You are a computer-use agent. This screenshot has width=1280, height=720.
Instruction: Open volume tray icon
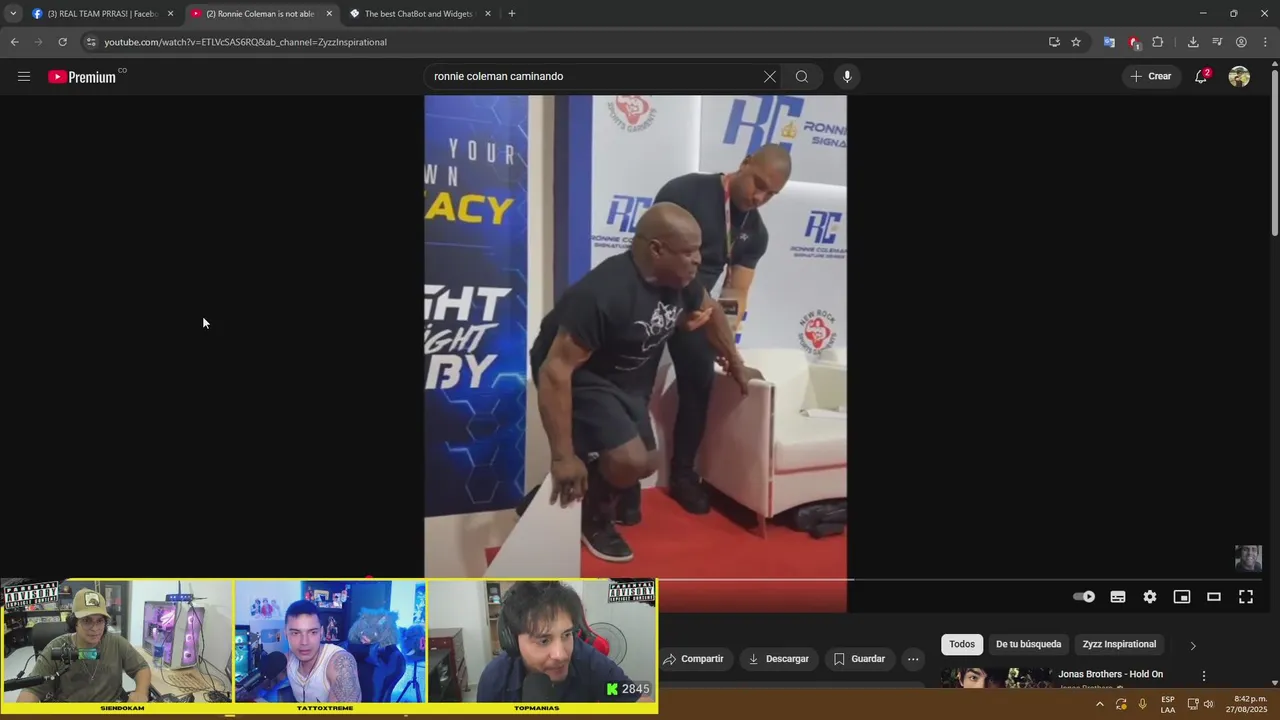[1209, 704]
